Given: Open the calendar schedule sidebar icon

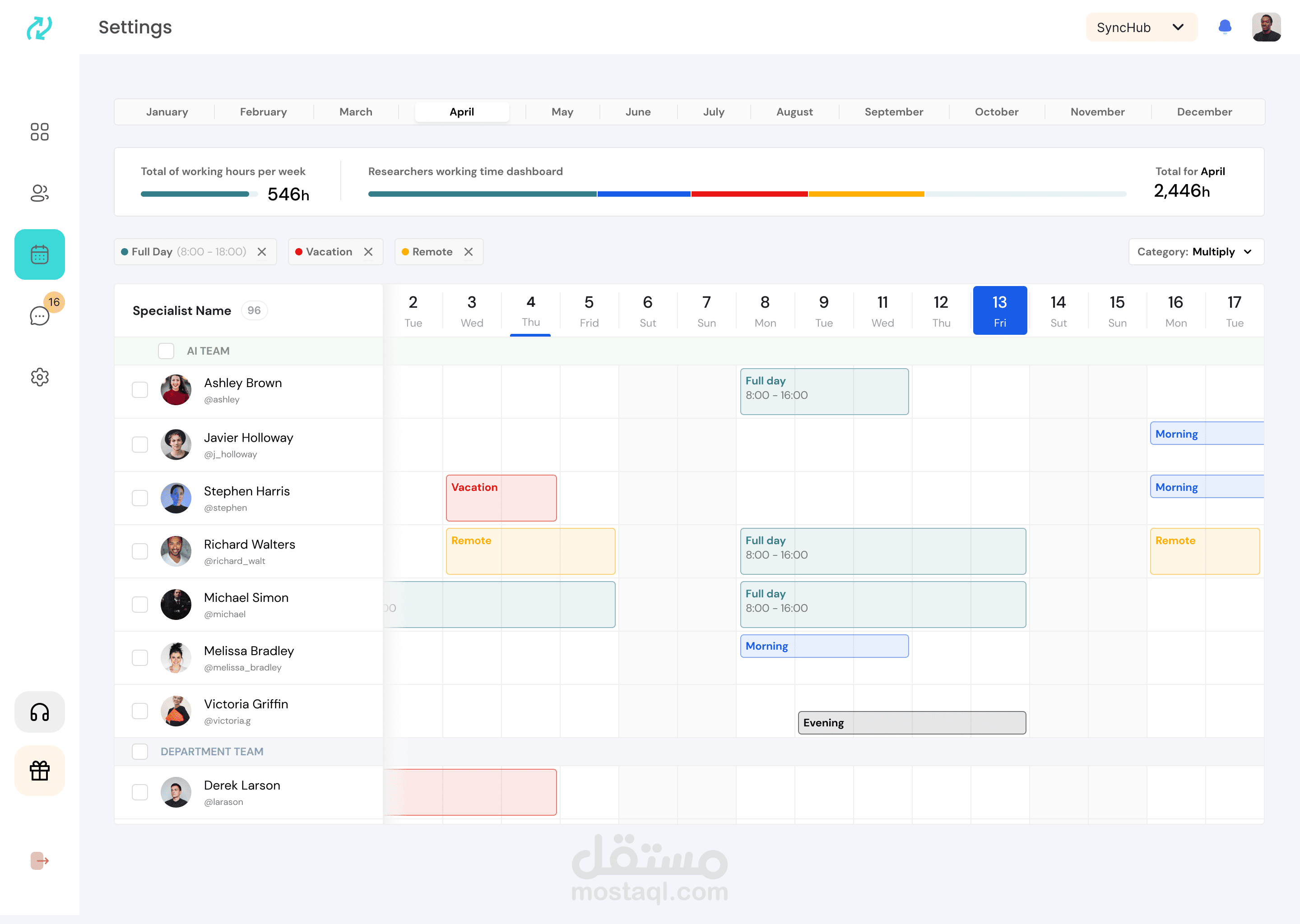Looking at the screenshot, I should pos(39,254).
